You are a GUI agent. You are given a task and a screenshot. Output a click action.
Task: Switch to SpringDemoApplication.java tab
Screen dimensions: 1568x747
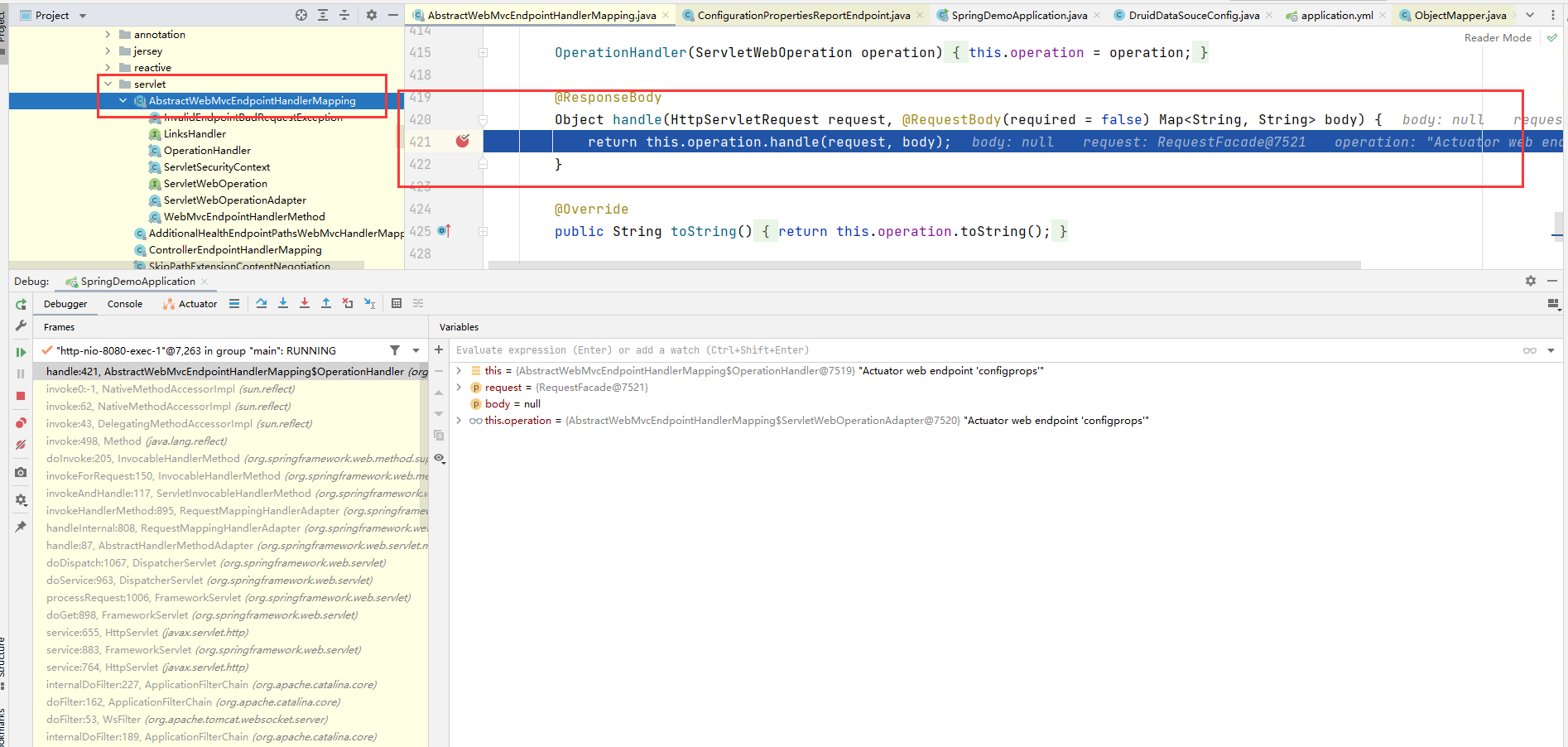click(1019, 15)
